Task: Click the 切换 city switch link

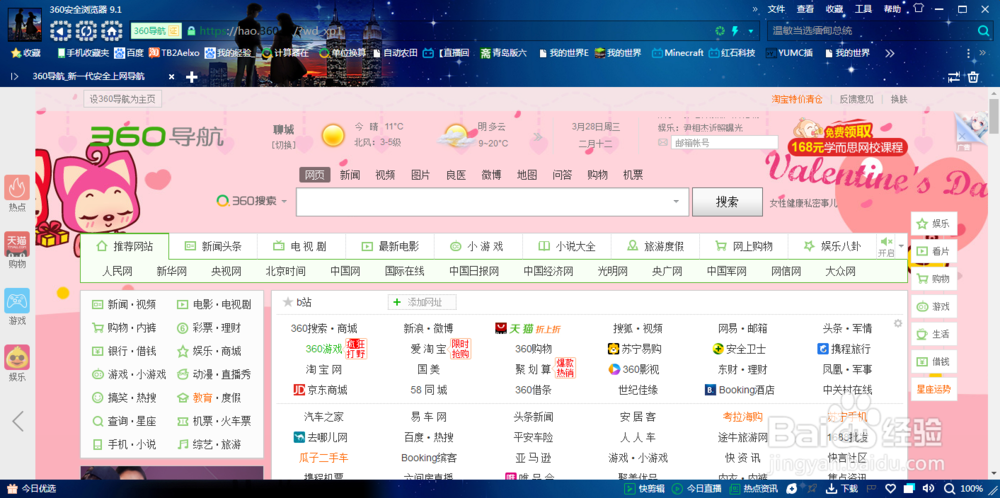Action: [x=284, y=145]
